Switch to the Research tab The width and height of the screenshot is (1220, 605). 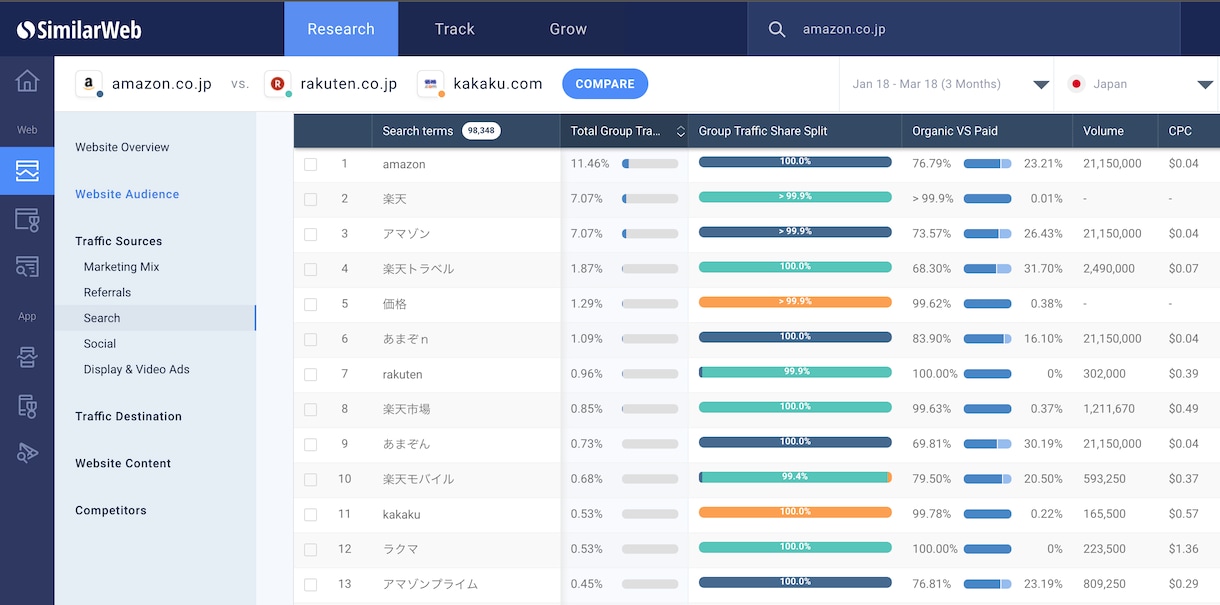tap(341, 29)
